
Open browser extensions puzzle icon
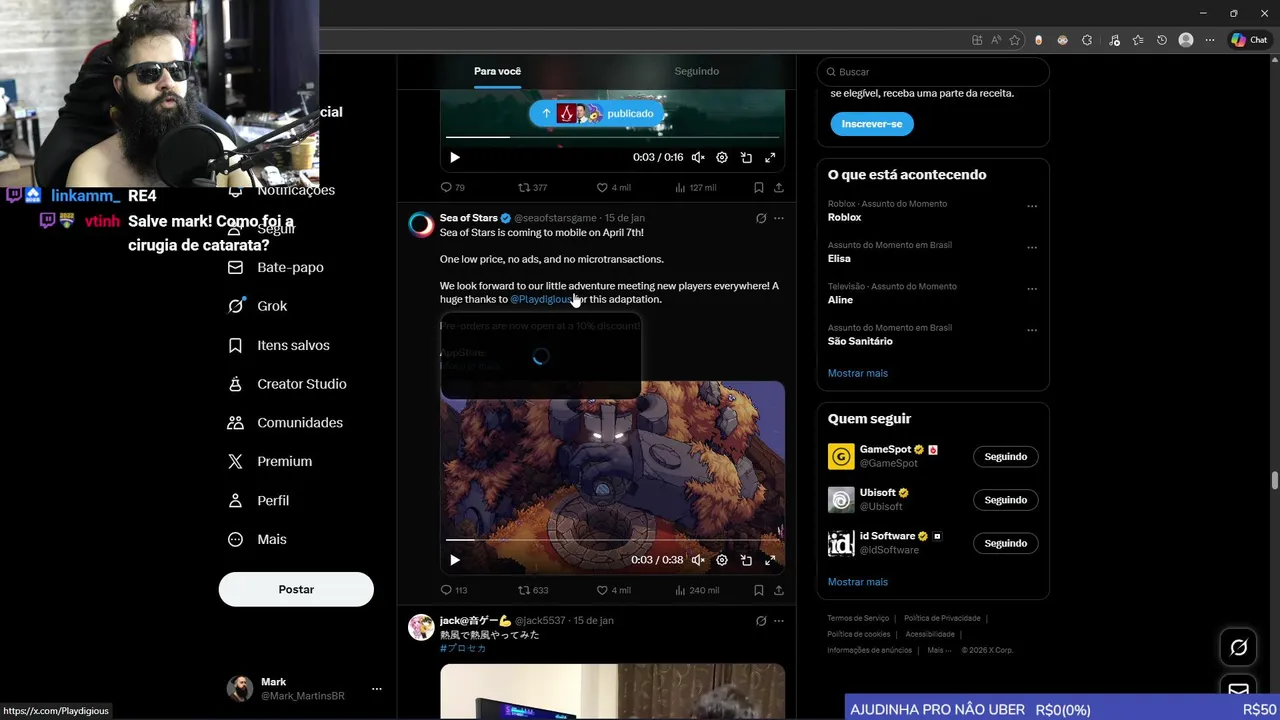click(1088, 40)
